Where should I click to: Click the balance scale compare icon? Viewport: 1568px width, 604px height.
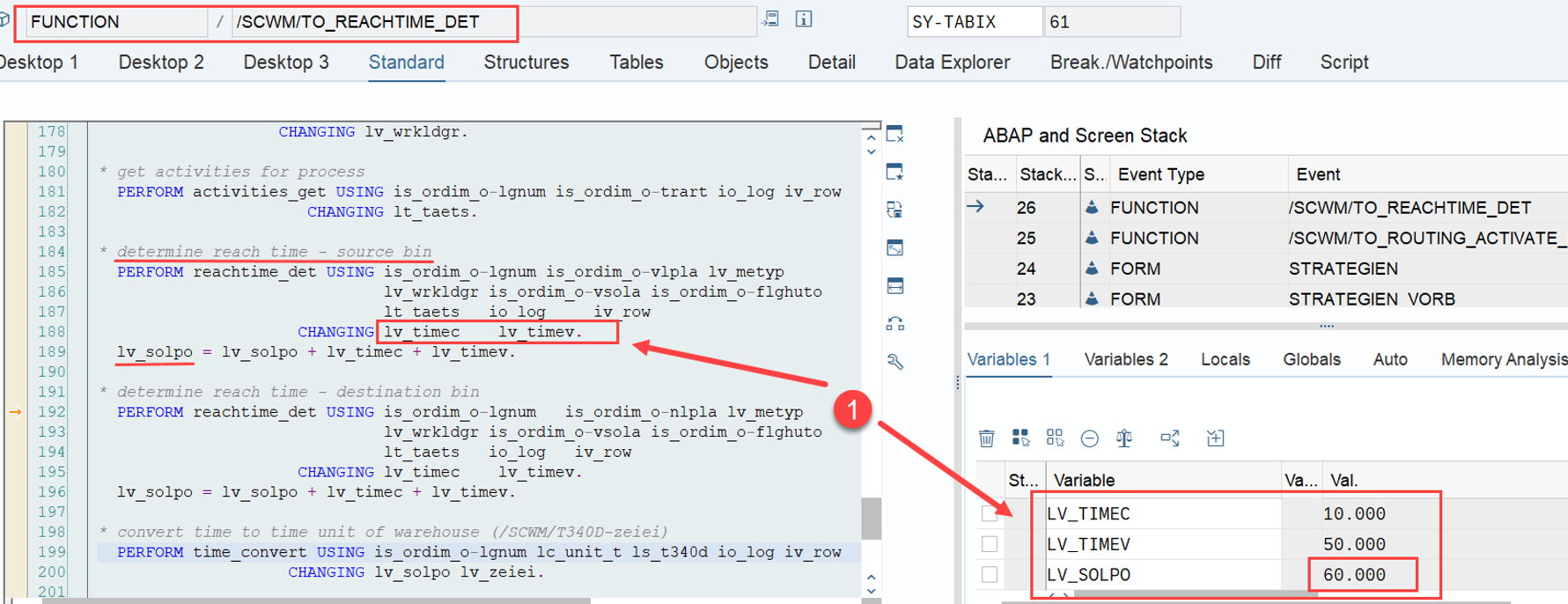pyautogui.click(x=1124, y=438)
